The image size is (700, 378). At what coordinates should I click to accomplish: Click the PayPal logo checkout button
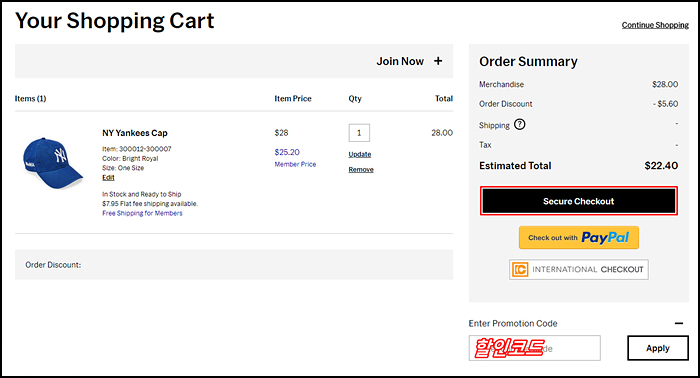tap(579, 237)
